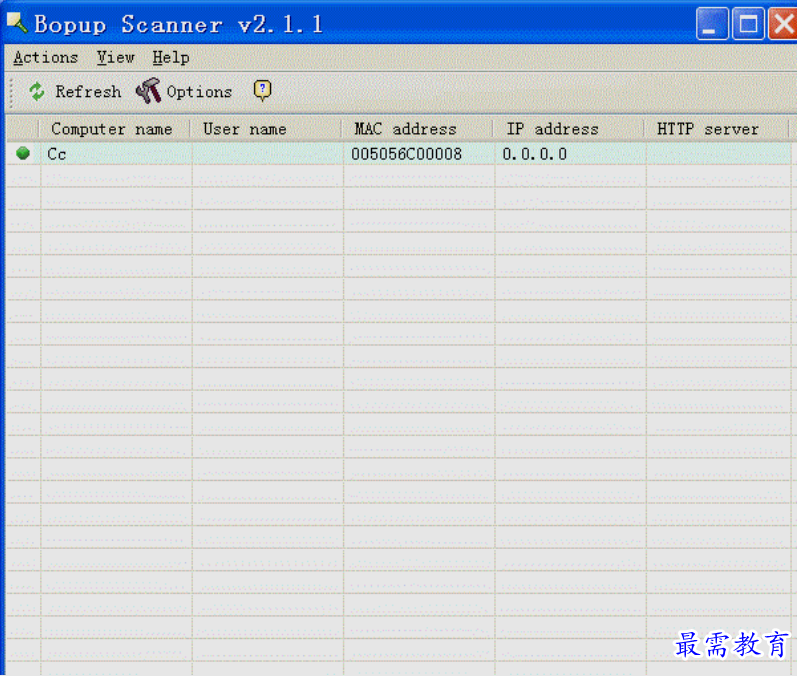Click the Bopup Scanner title bar app icon
797x676 pixels.
point(17,23)
